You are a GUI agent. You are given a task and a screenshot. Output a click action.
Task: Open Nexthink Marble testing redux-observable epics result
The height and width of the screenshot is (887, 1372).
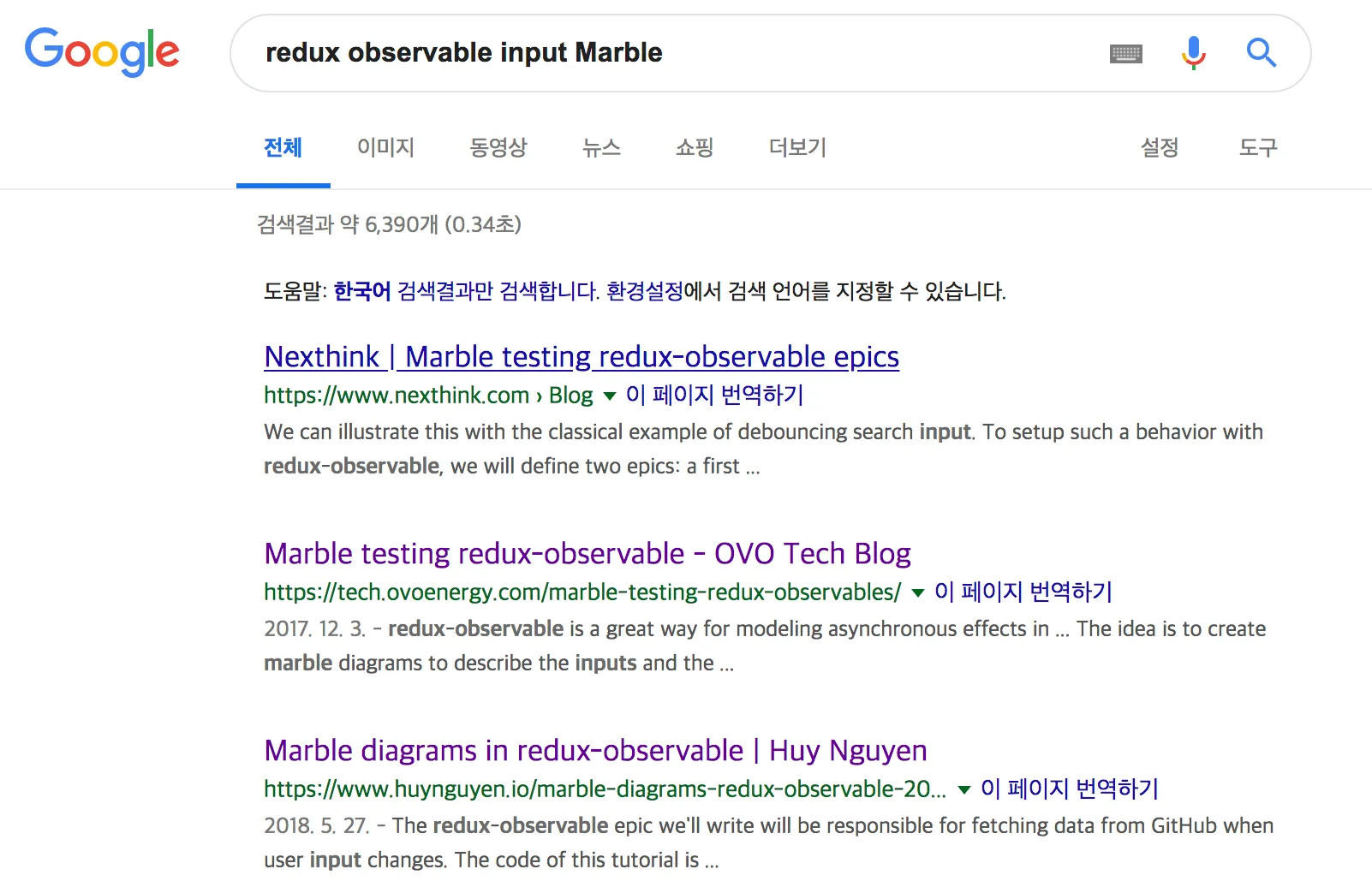tap(582, 356)
